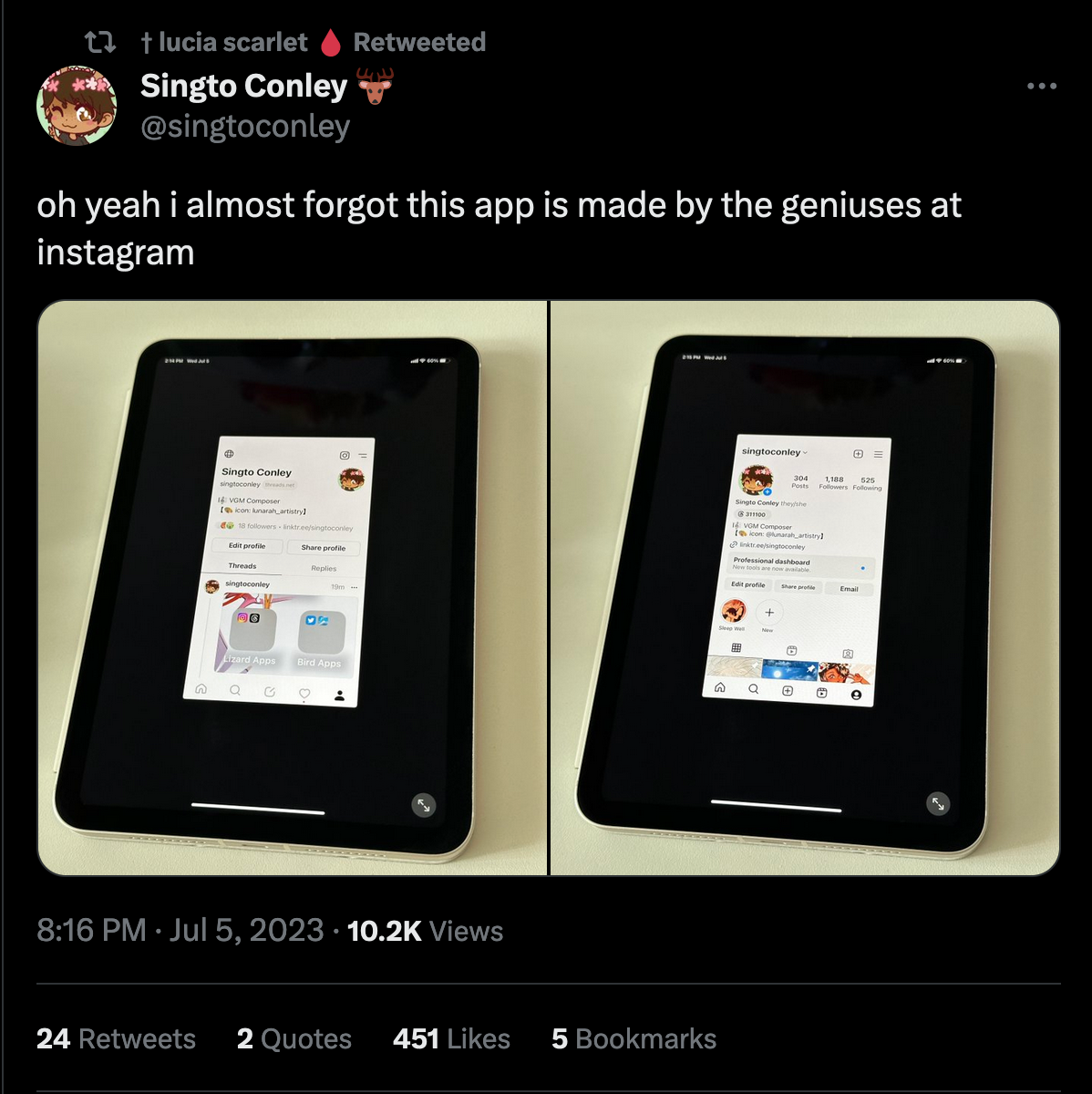Open the left photo showing Threads profile
The image size is (1092, 1094).
click(x=292, y=588)
